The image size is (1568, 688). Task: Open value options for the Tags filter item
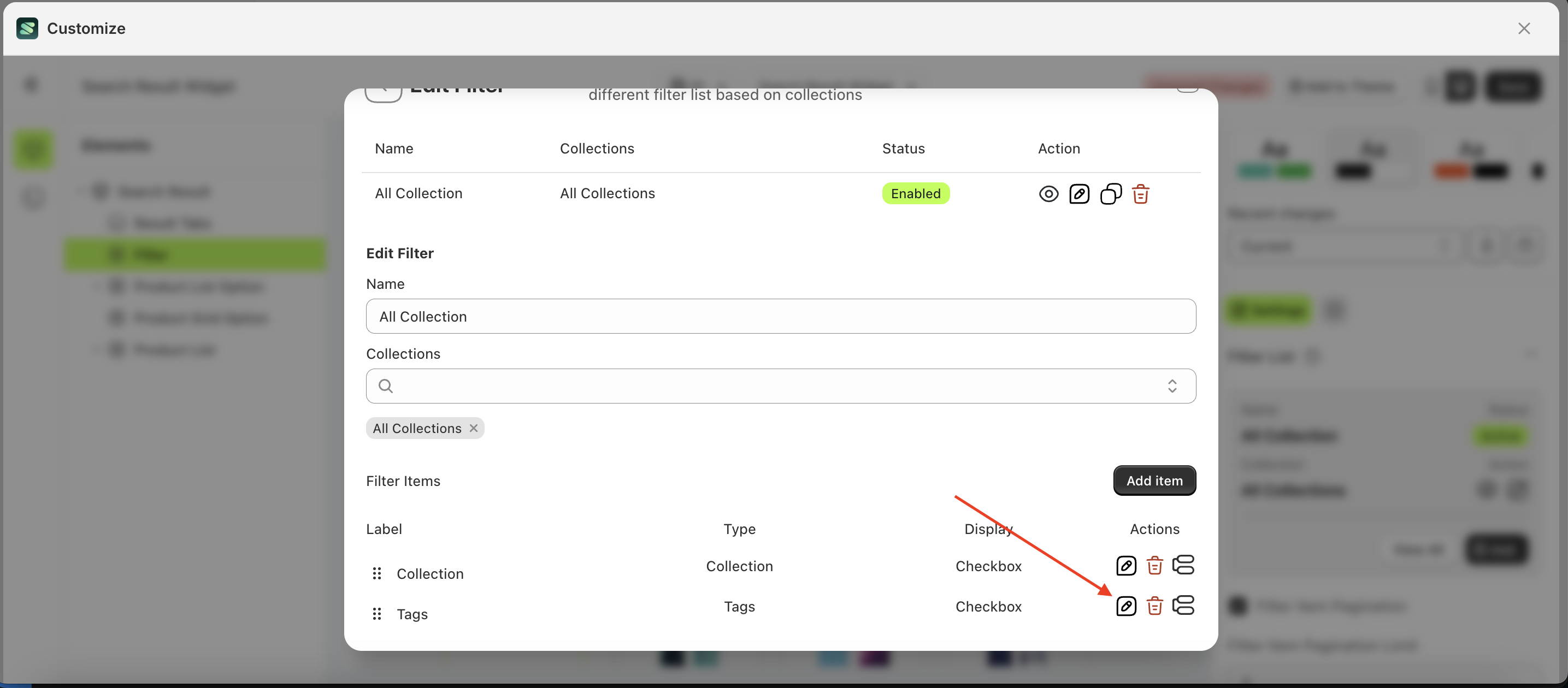[x=1184, y=605]
